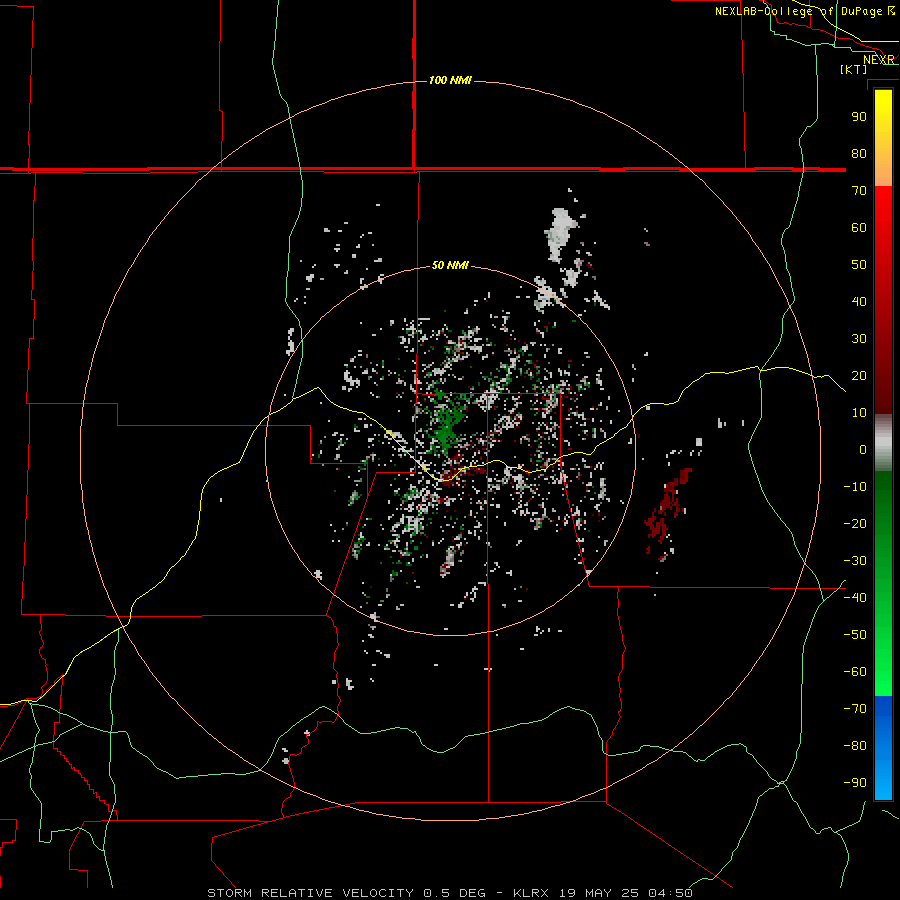Click the 80 value on the velocity scale
The image size is (900, 900).
pyautogui.click(x=859, y=154)
